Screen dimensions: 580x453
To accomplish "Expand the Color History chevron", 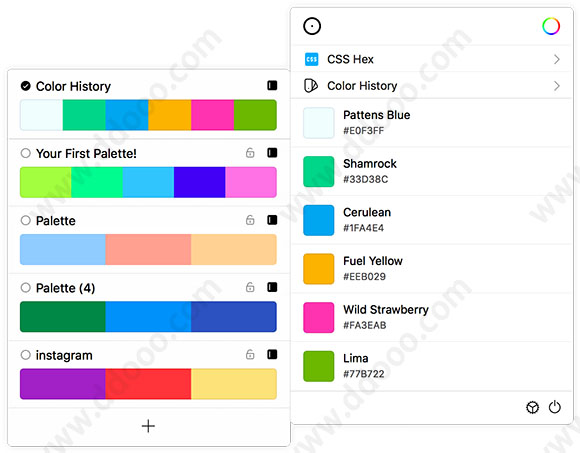I will [x=557, y=86].
